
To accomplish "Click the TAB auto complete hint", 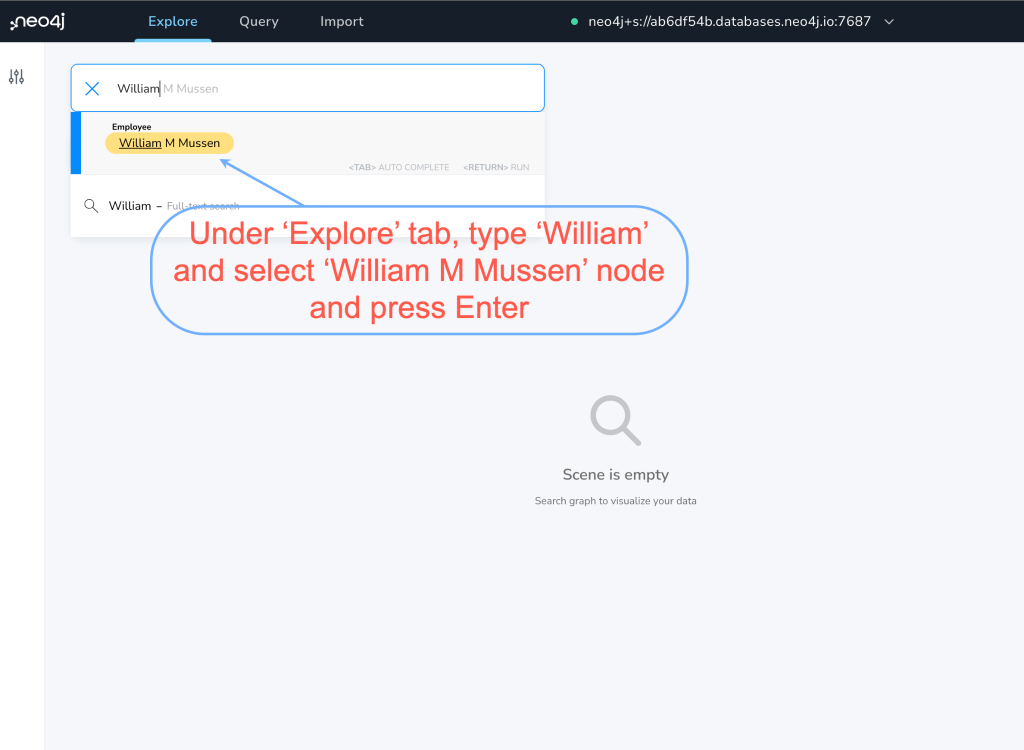I will 398,167.
